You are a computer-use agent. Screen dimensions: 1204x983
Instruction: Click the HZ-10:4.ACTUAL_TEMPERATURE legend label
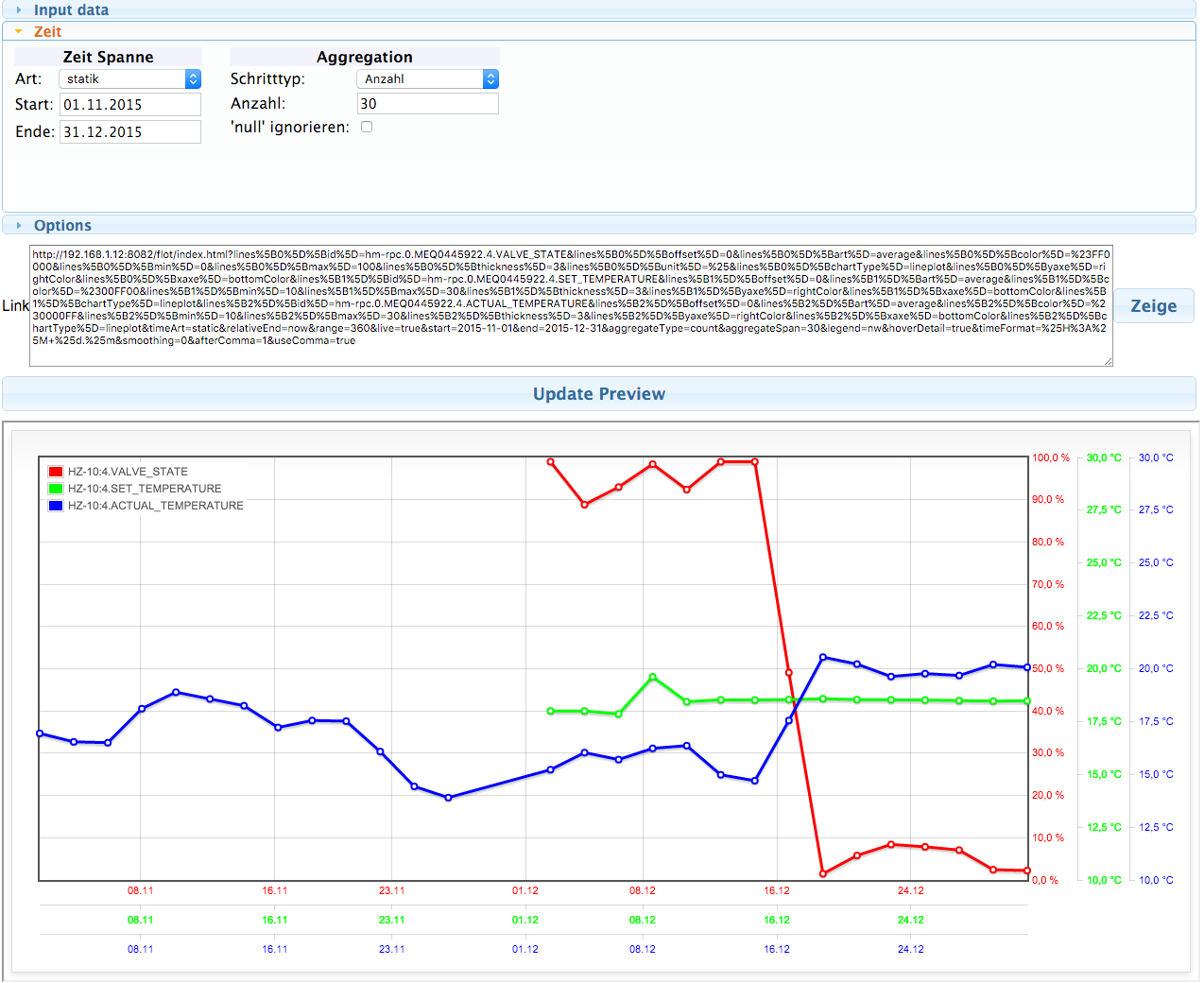click(x=156, y=506)
